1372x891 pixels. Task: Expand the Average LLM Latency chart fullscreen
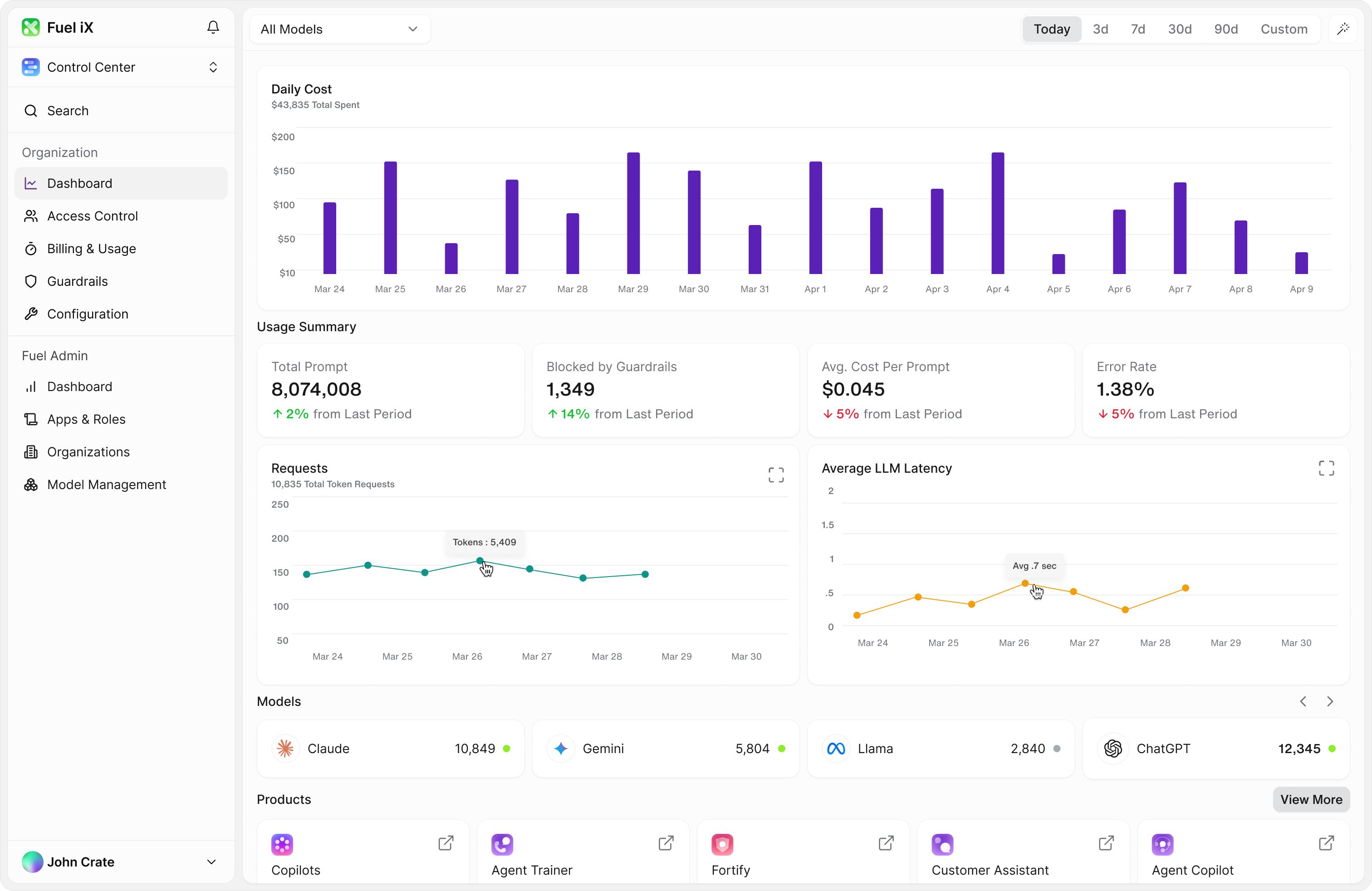coord(1326,468)
